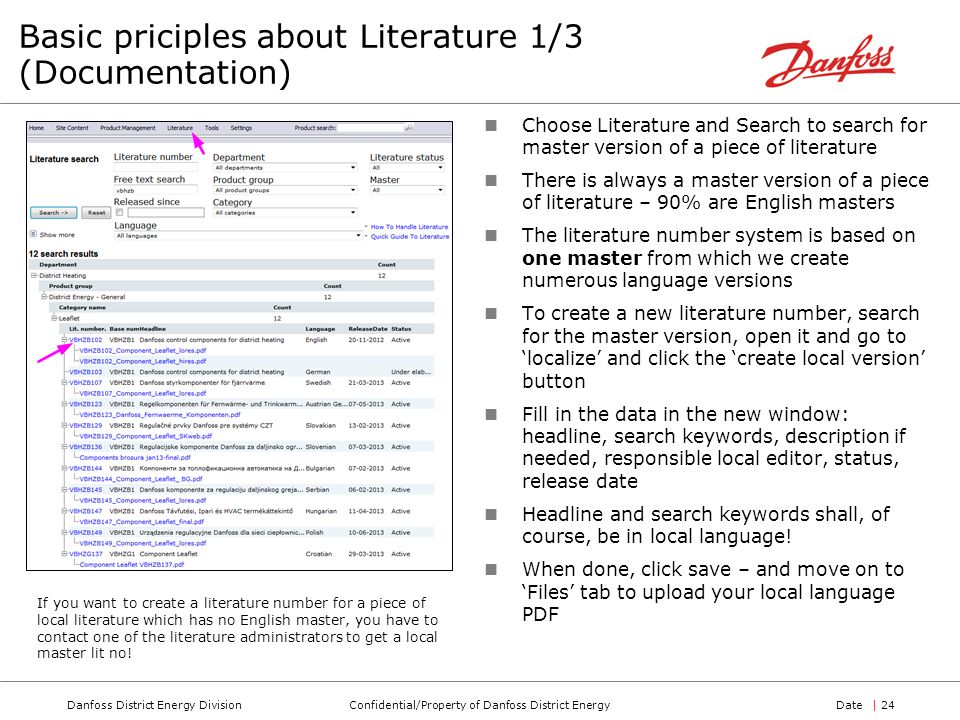The width and height of the screenshot is (960, 720).
Task: Click the Search -> button
Action: pos(54,213)
